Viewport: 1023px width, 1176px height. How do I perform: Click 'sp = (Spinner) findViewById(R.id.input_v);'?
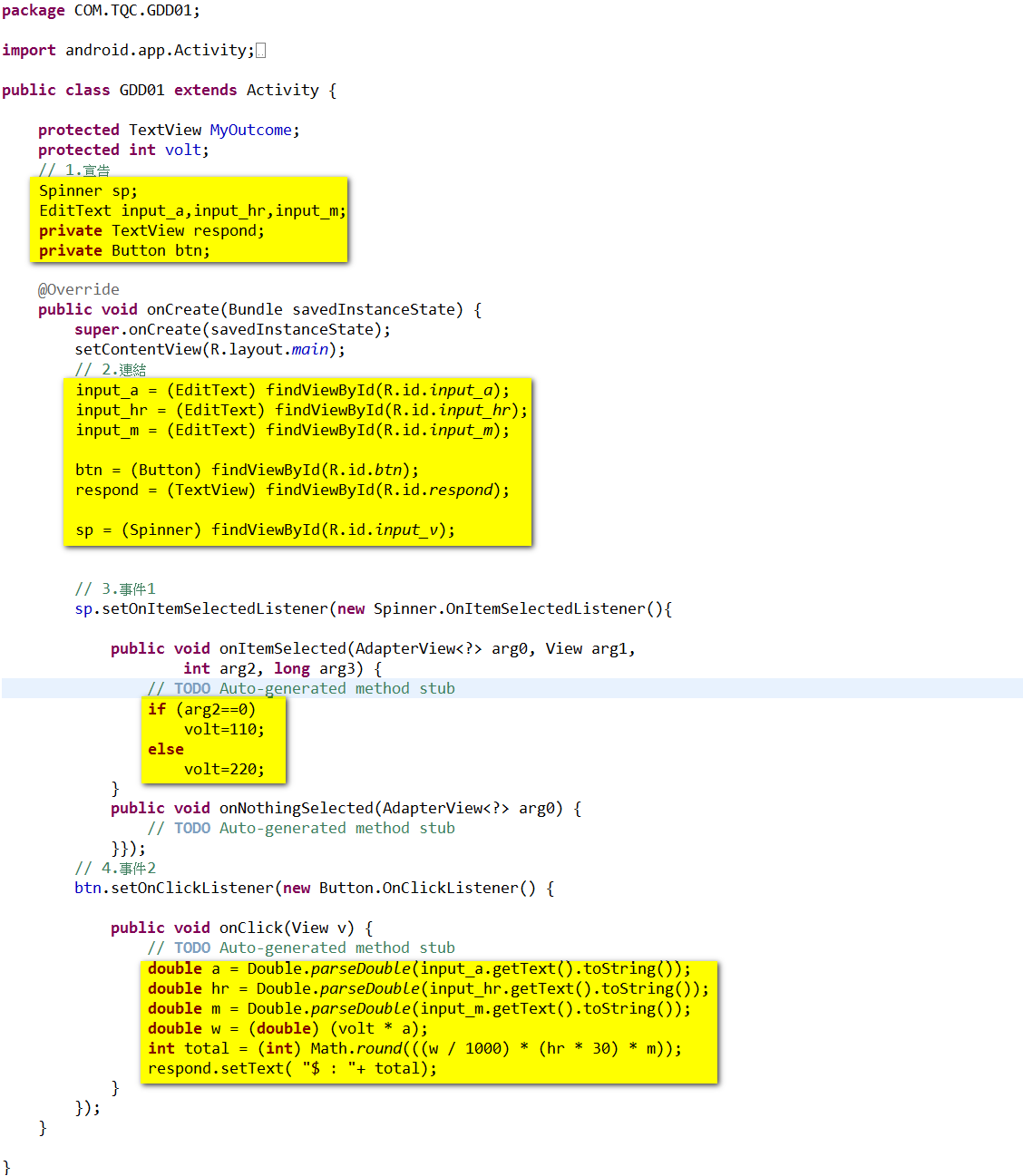tap(265, 530)
